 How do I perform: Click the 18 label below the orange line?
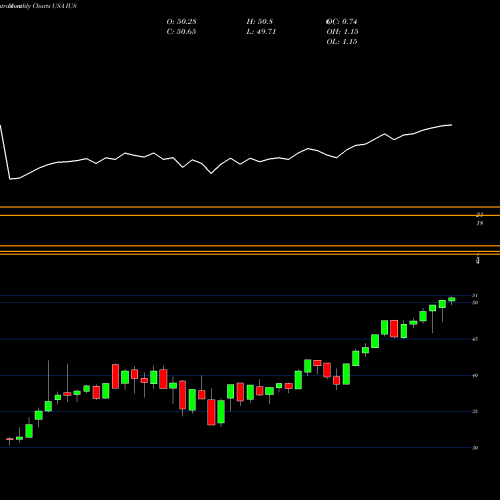(x=480, y=223)
